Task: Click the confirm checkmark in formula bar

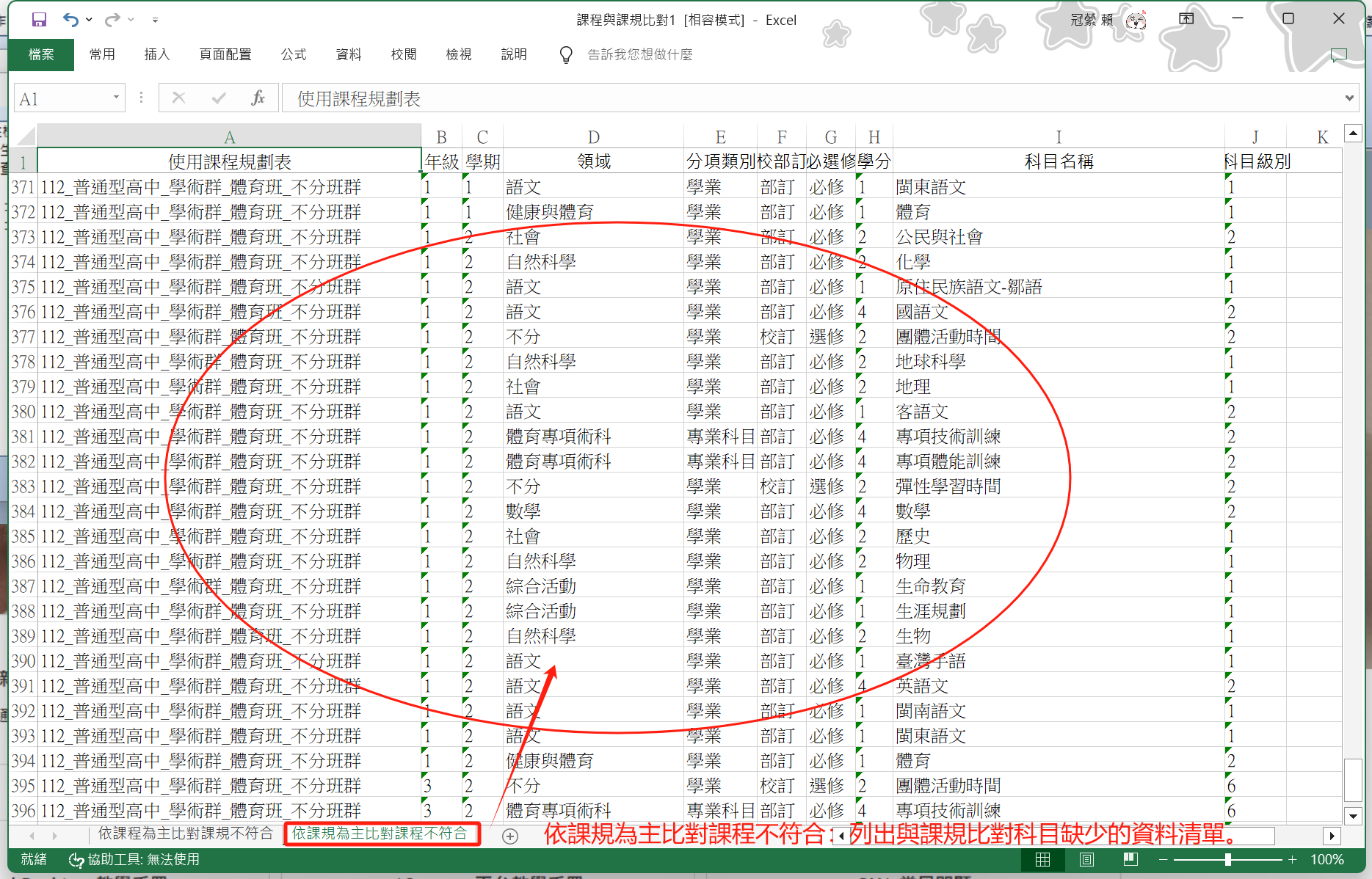Action: [x=218, y=98]
